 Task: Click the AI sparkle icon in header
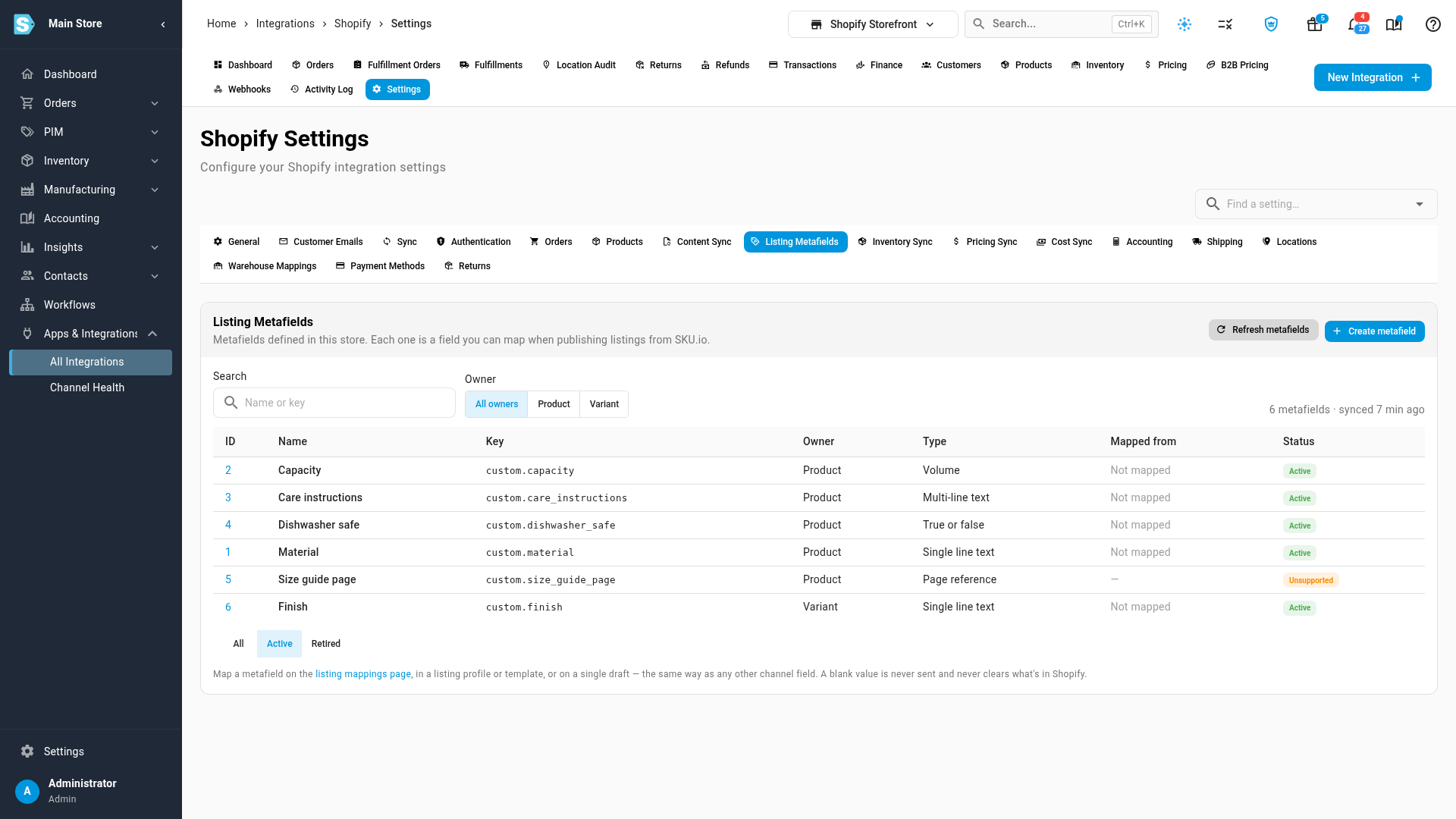[1185, 24]
